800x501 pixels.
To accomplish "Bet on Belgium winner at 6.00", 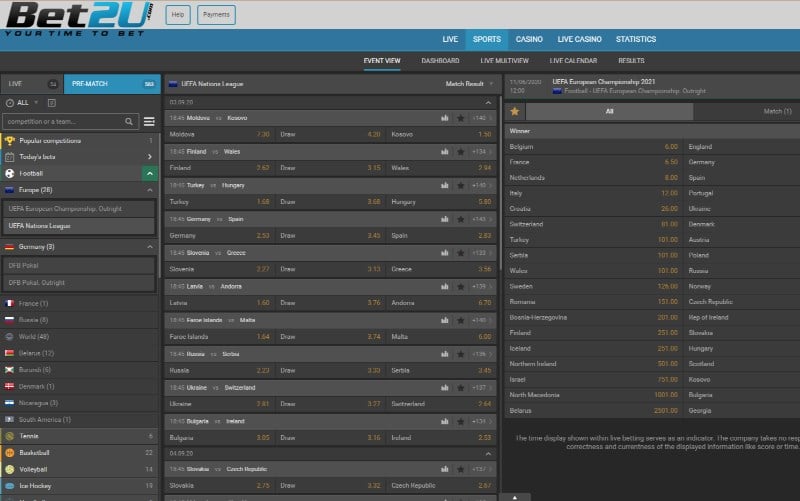I will coord(594,147).
